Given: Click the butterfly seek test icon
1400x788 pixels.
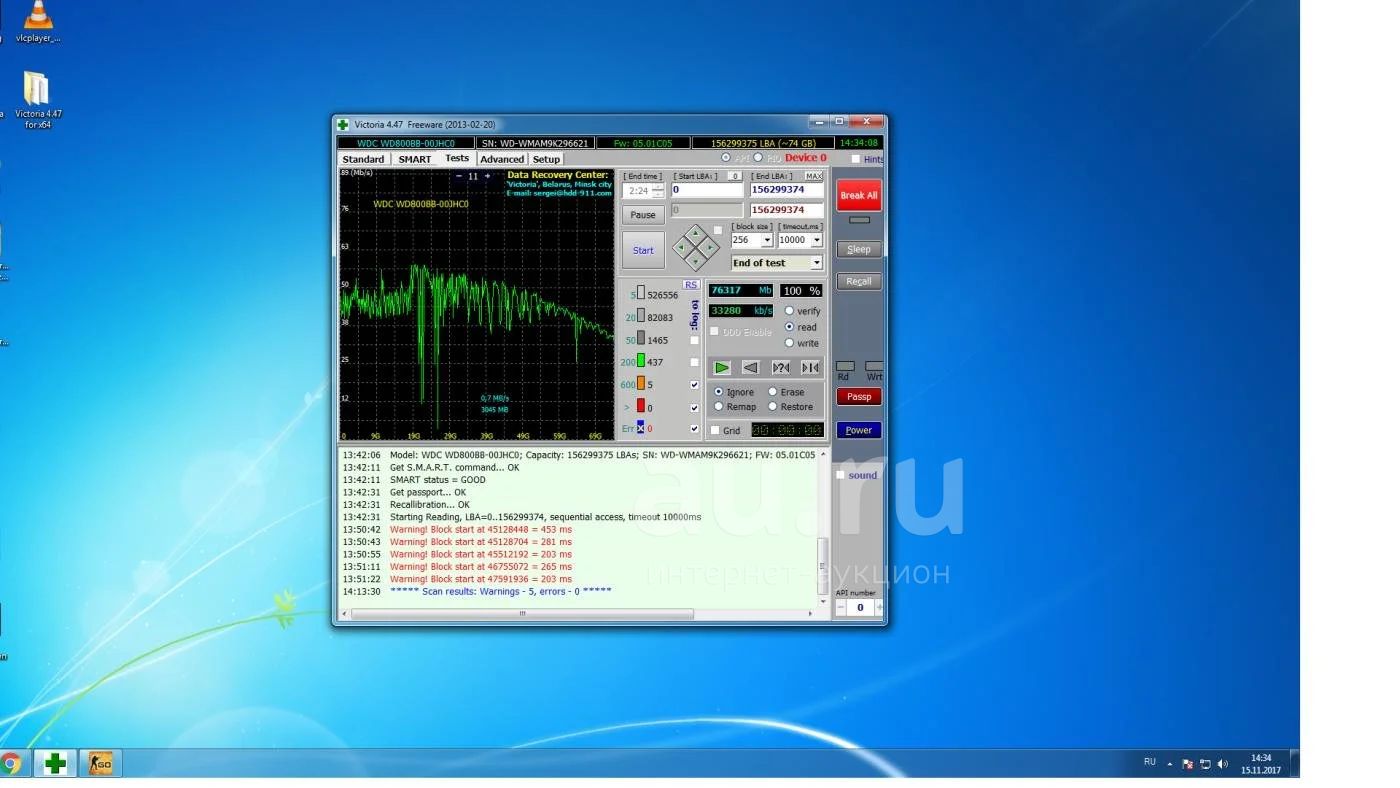Looking at the screenshot, I should [810, 368].
